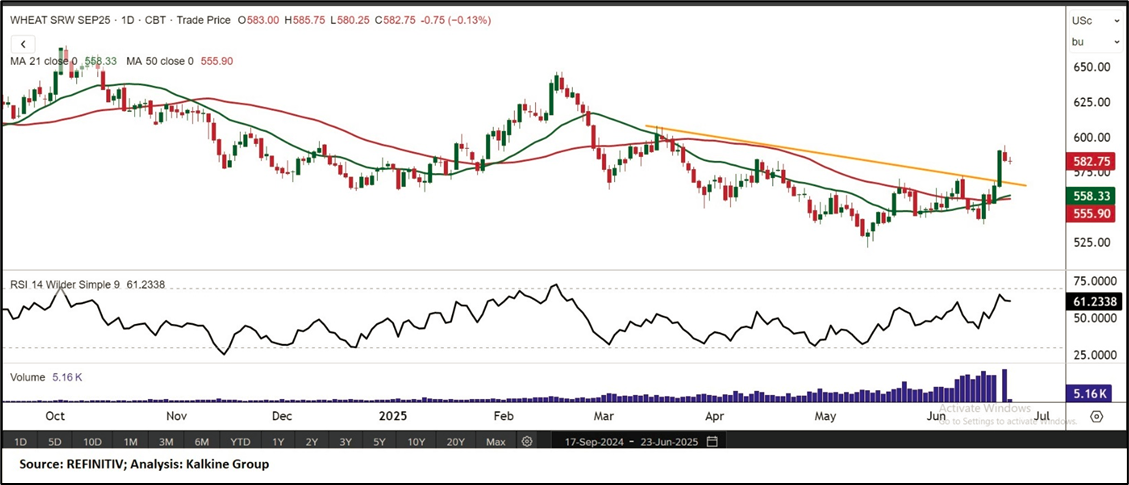Collapse the legend with the chevron arrow

click(x=22, y=45)
